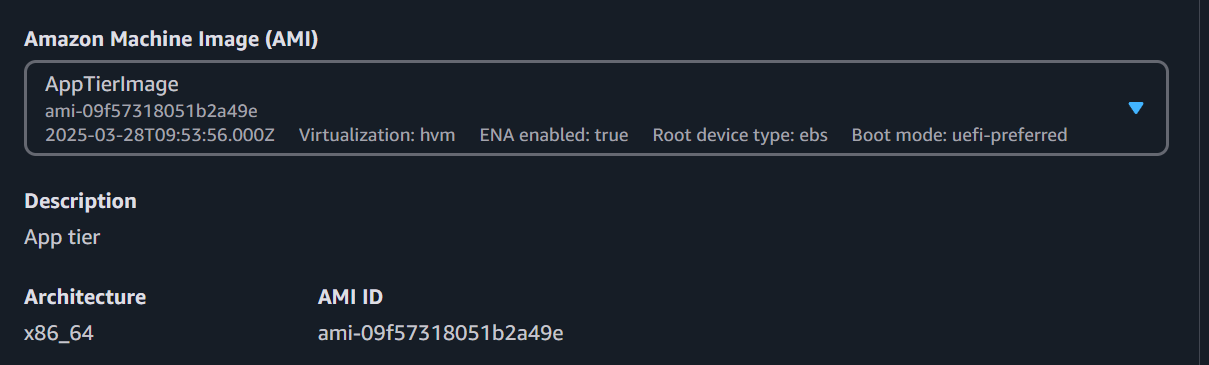1209x365 pixels.
Task: Click the ami-09f57318051b2a49e text inside the selector
Action: (152, 110)
